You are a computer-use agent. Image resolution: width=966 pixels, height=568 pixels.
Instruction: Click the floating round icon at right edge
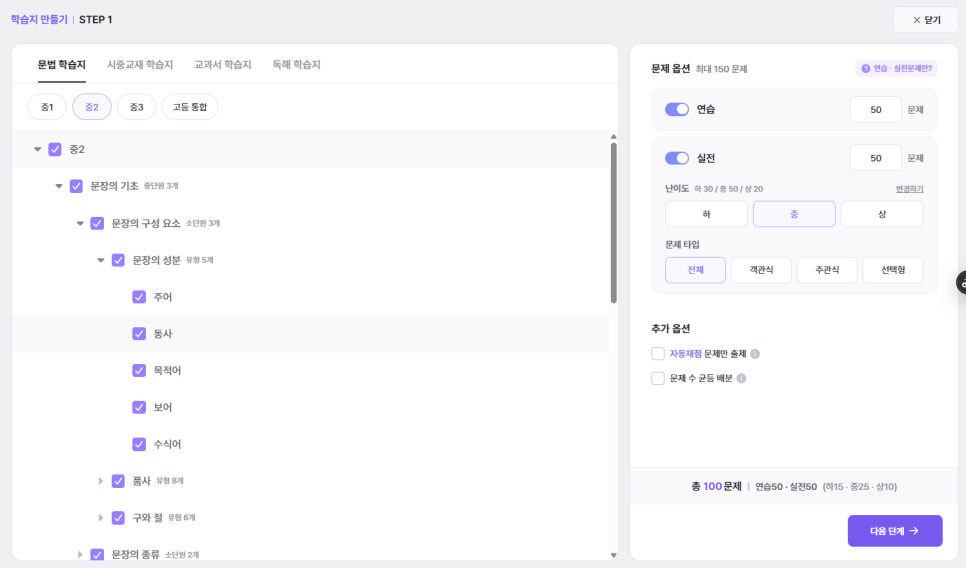point(961,283)
